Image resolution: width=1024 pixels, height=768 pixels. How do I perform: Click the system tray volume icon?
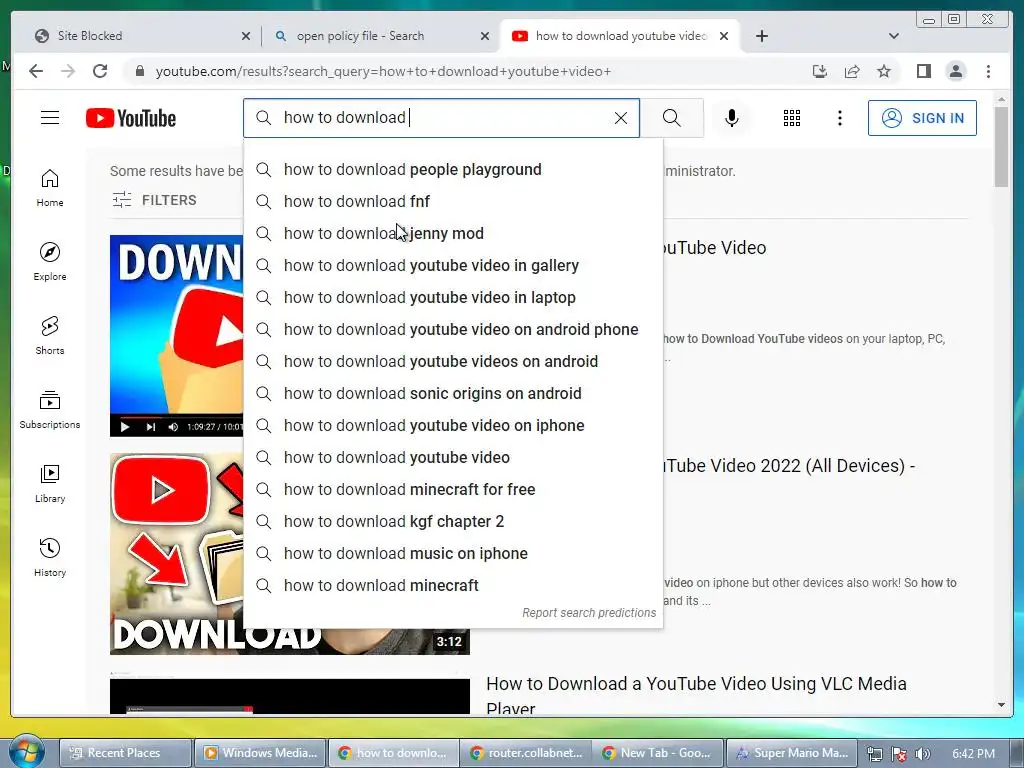coord(922,754)
